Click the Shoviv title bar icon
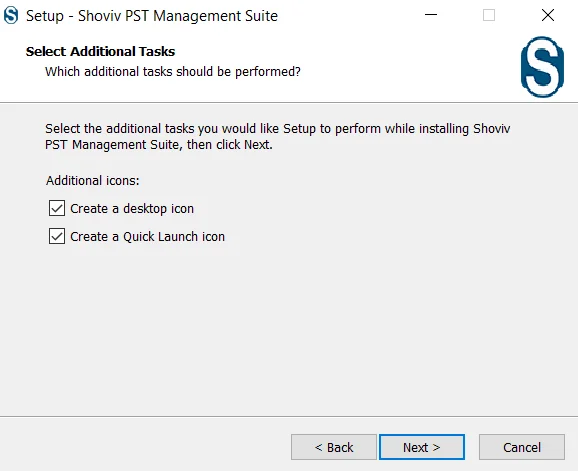 (x=11, y=15)
